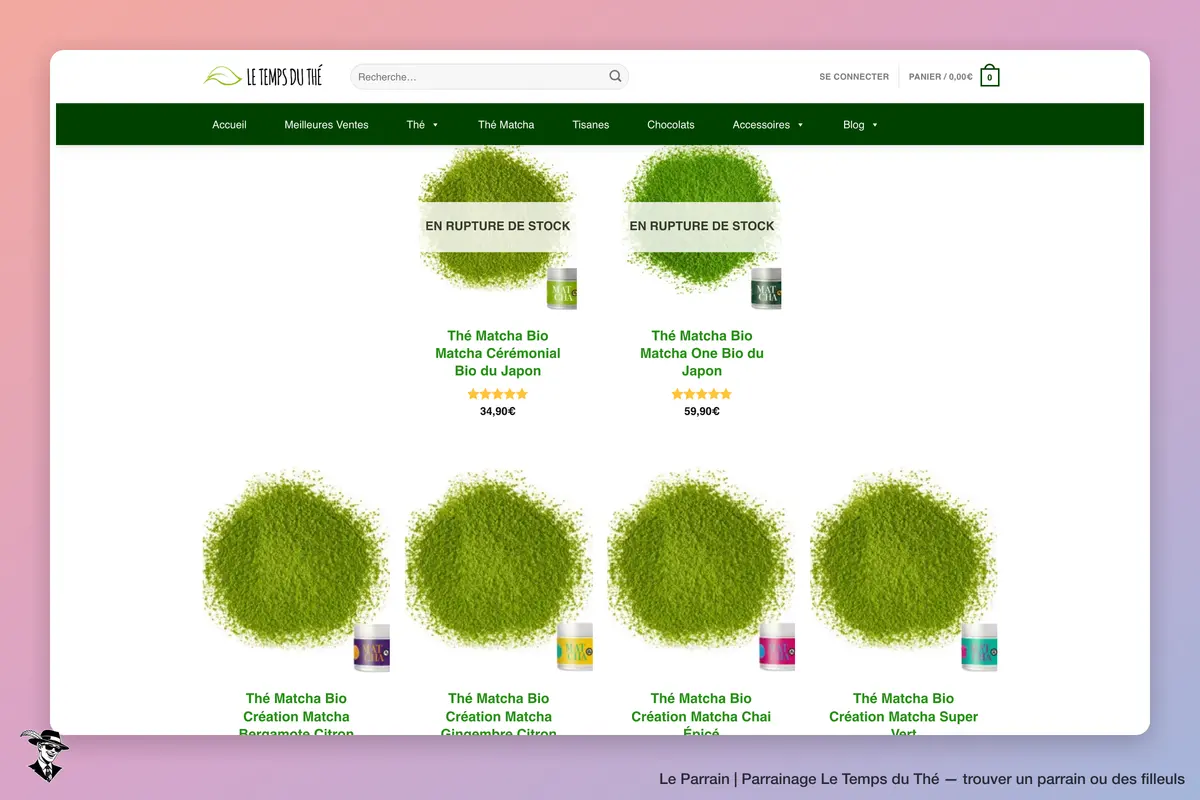Open the Création Matcha Chai Épicé thumbnail
1200x800 pixels.
point(701,570)
